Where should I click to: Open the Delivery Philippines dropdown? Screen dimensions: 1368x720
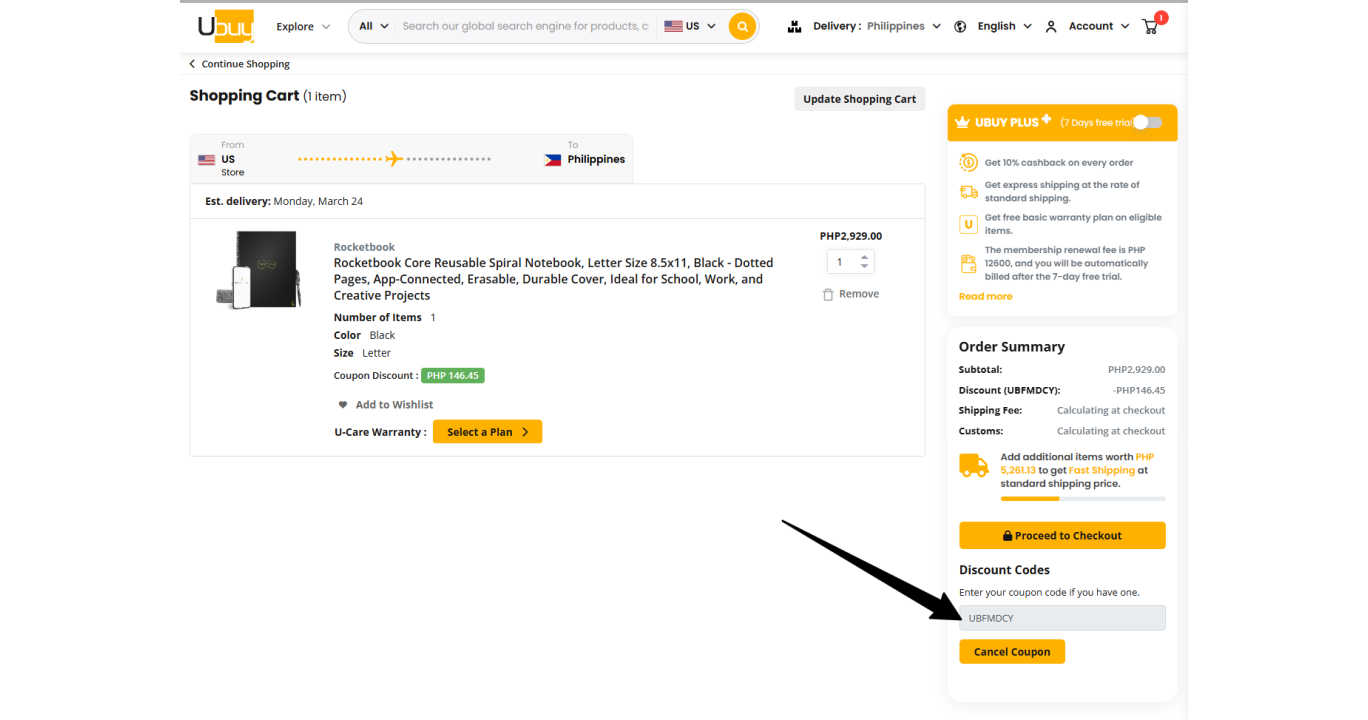[877, 26]
